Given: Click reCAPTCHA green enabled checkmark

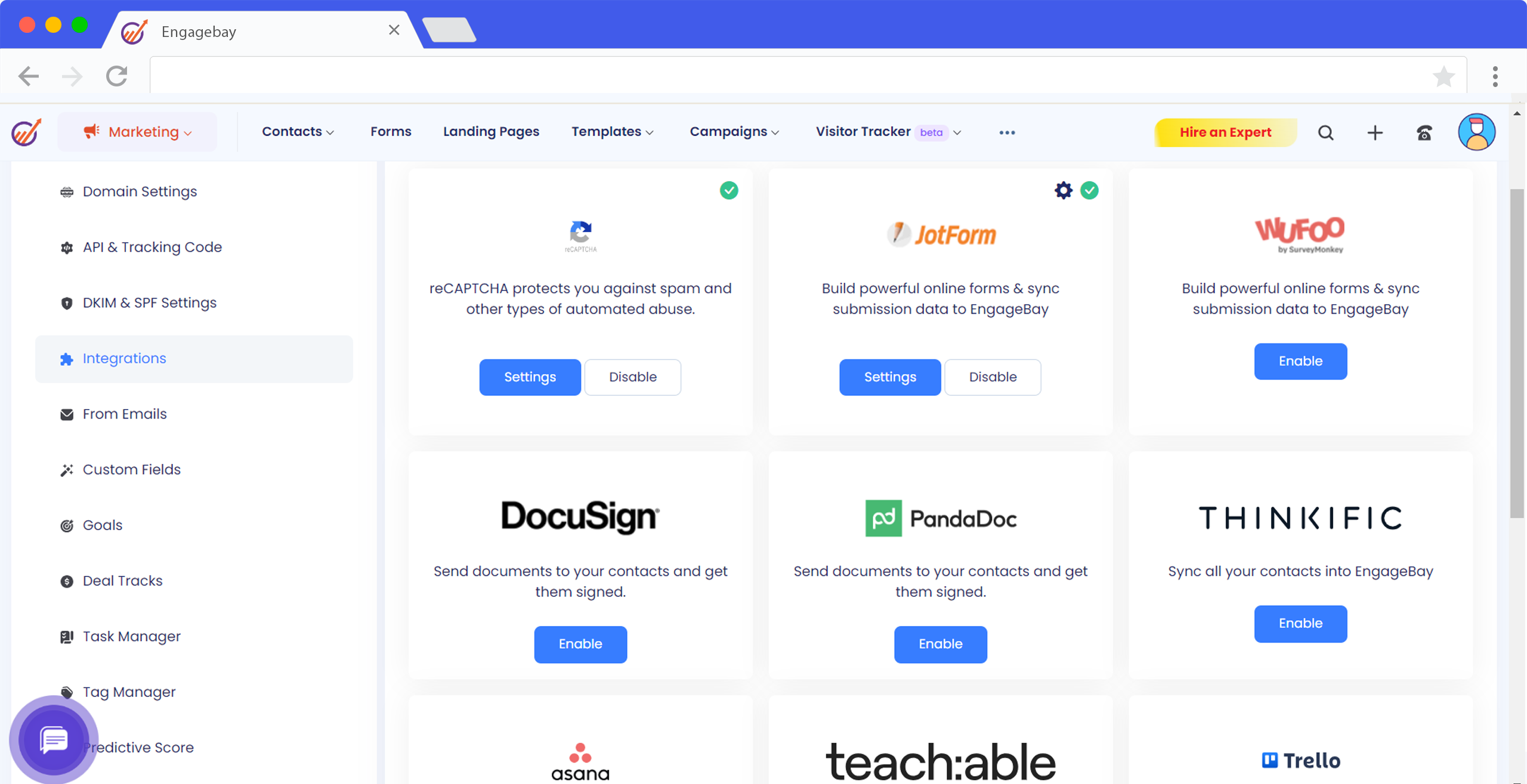Looking at the screenshot, I should [x=729, y=190].
